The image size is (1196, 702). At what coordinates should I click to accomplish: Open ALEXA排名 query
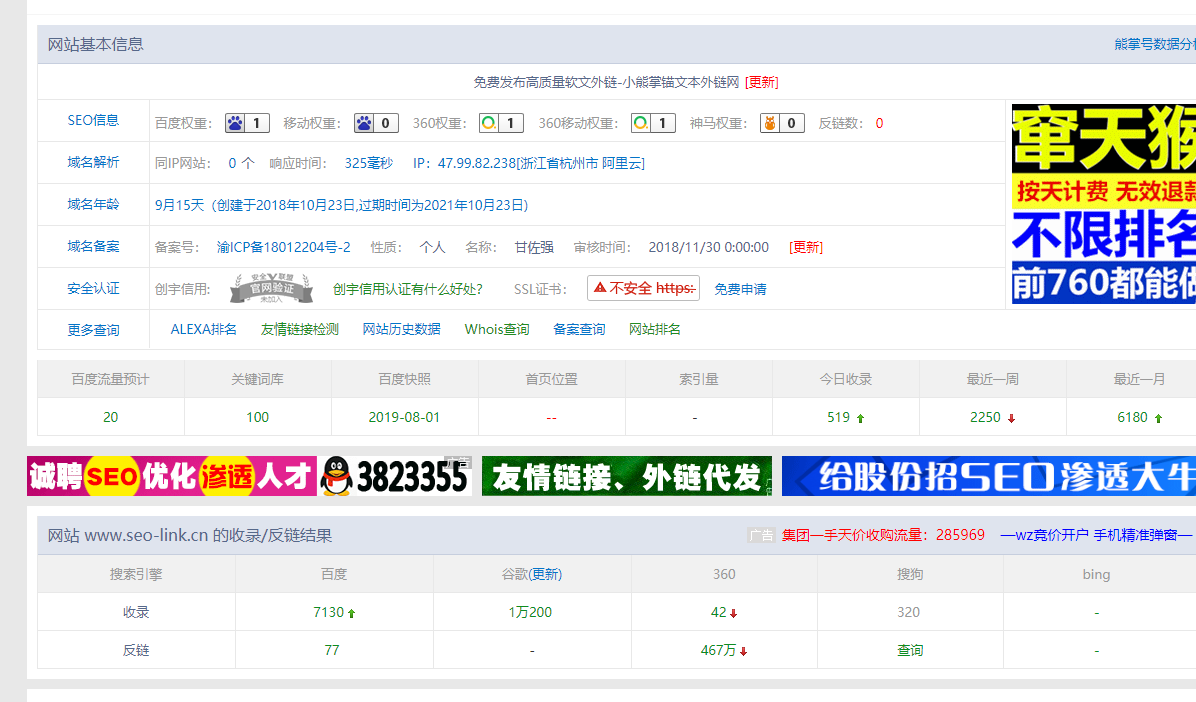point(204,330)
